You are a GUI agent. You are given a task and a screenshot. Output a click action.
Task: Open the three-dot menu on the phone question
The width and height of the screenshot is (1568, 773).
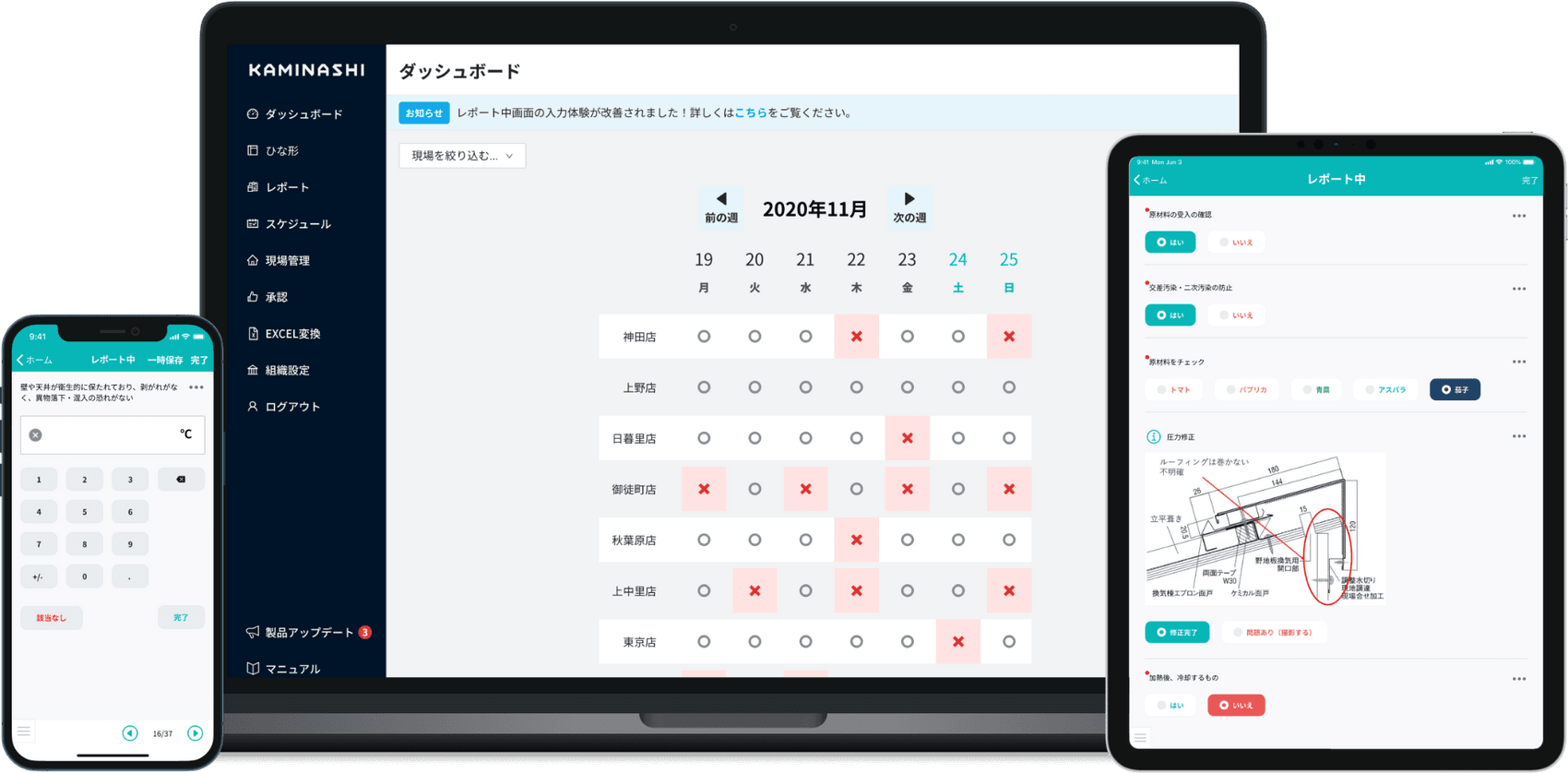(196, 387)
